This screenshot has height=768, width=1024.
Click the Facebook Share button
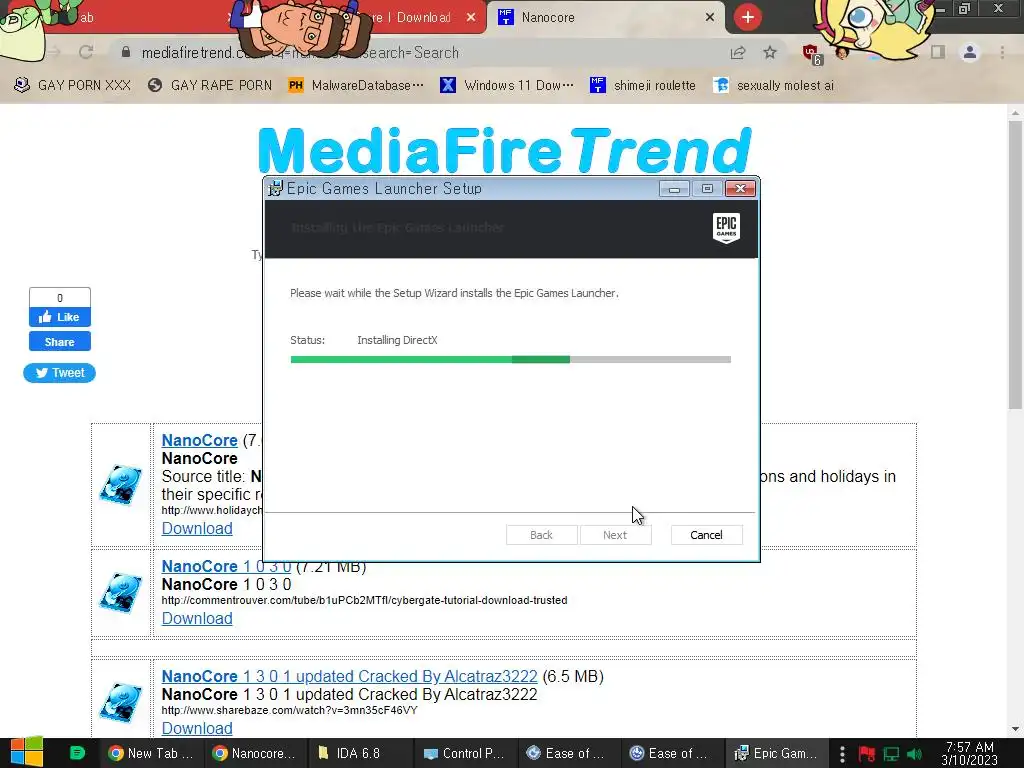[59, 342]
